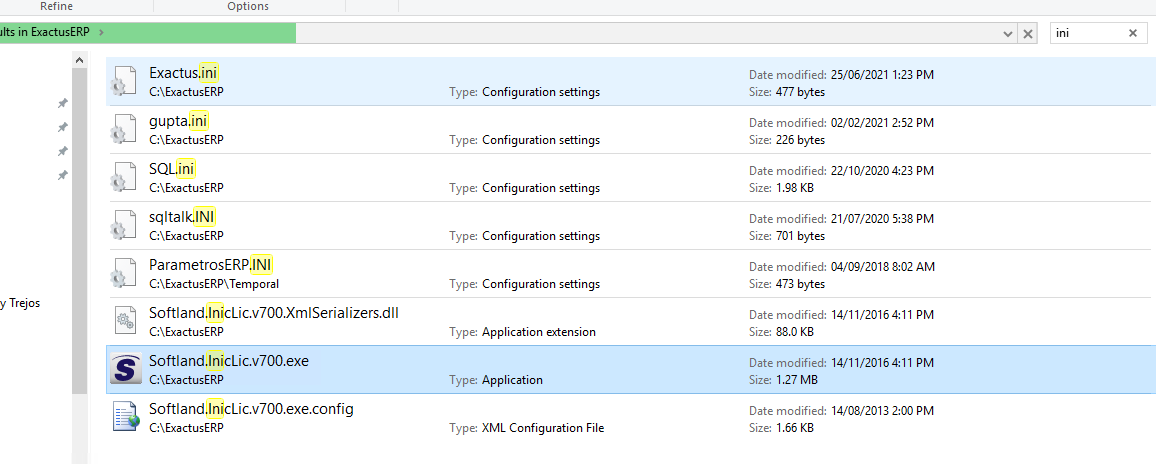Select the sqltalk.INI file icon
1156x464 pixels.
pyautogui.click(x=123, y=226)
